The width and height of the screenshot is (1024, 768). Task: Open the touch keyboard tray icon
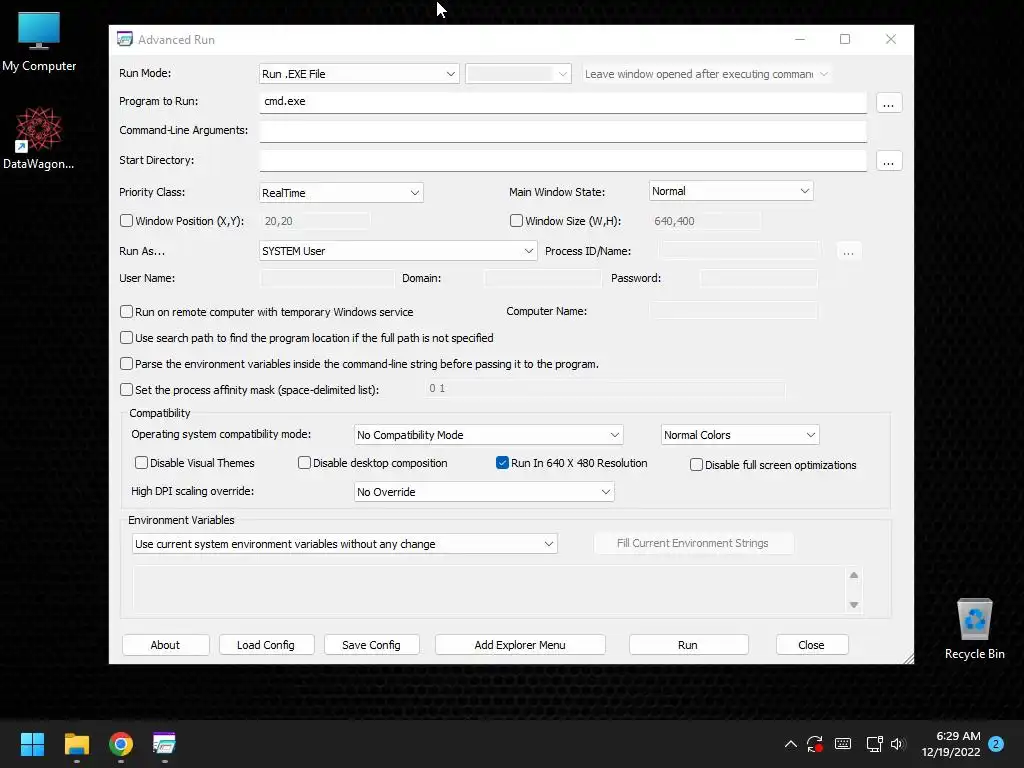[x=843, y=744]
